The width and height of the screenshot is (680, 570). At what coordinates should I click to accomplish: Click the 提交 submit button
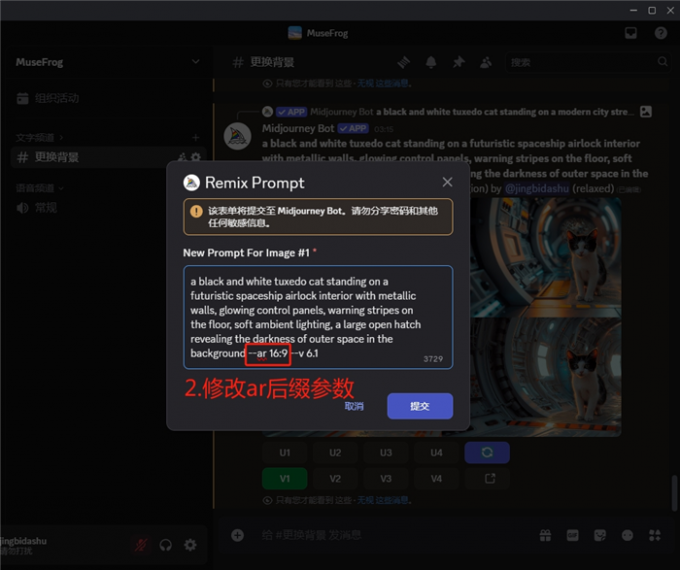(x=420, y=406)
